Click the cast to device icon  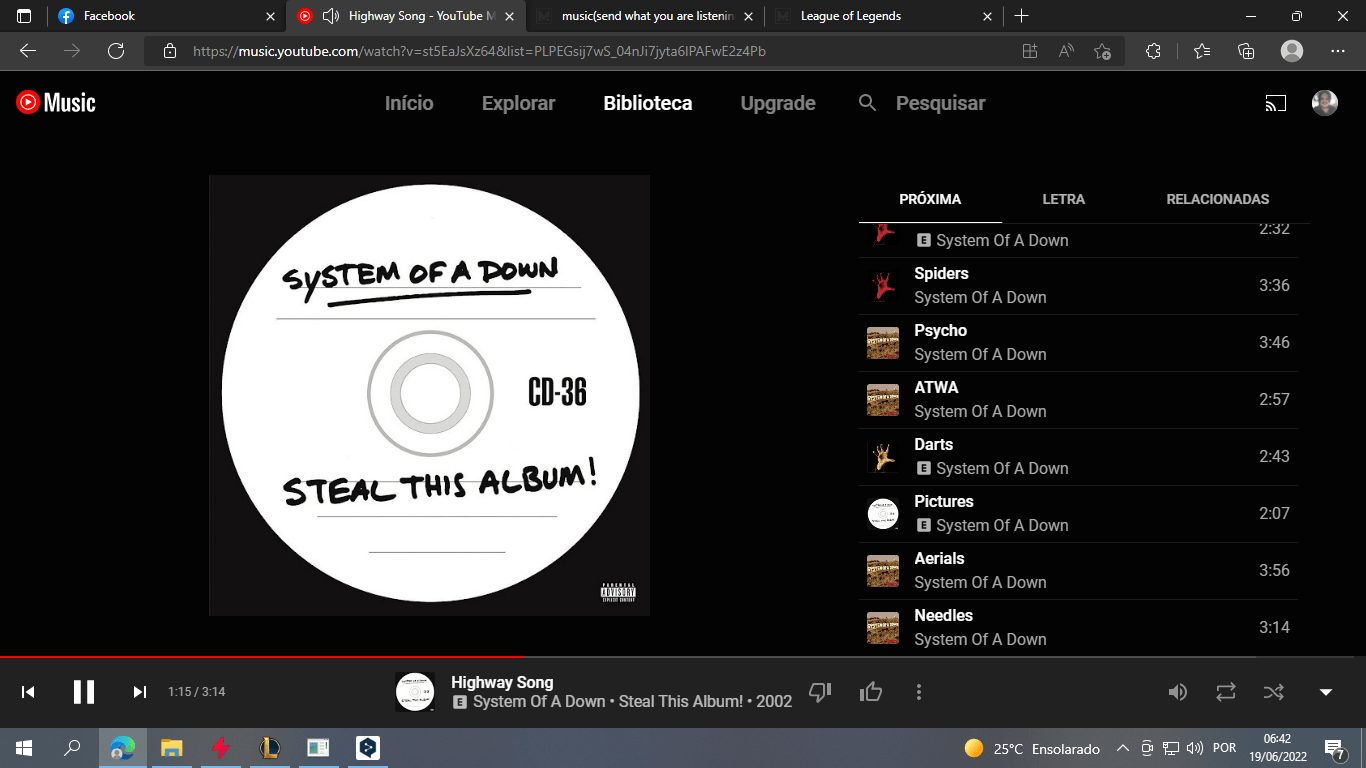tap(1275, 103)
